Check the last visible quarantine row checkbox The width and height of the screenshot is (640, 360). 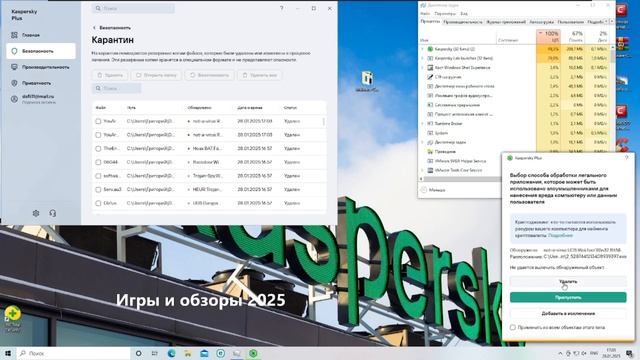point(98,203)
